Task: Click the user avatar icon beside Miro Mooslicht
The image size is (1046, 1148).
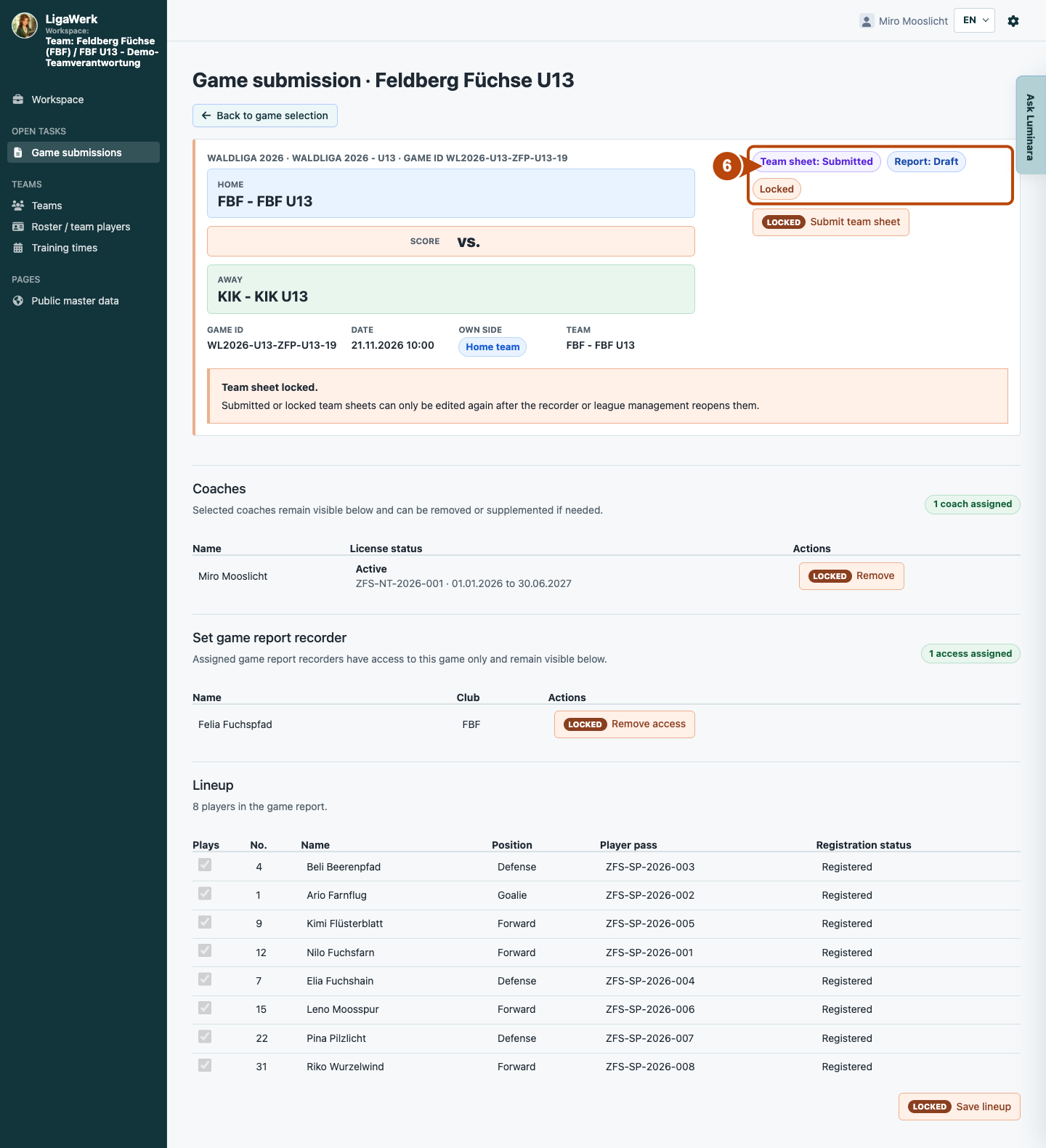Action: tap(867, 21)
